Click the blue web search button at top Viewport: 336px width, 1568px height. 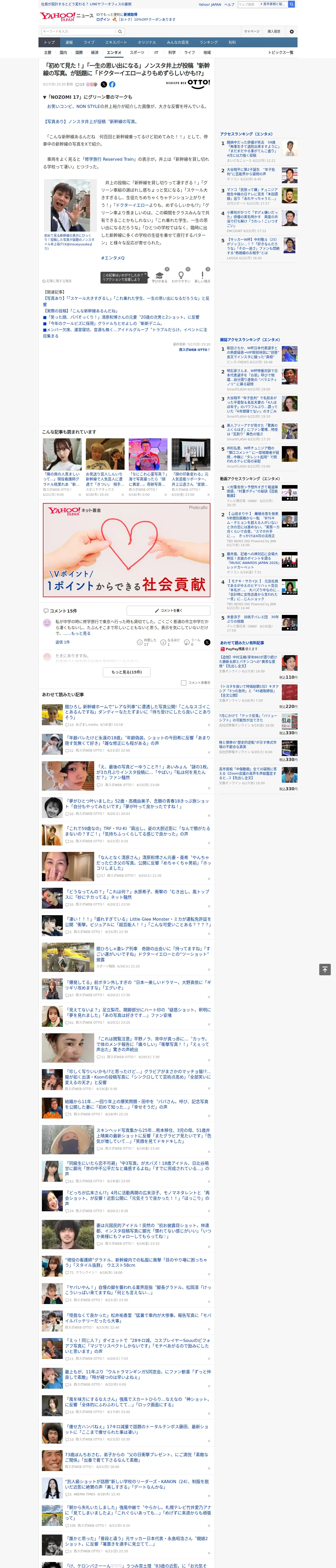(x=292, y=4)
